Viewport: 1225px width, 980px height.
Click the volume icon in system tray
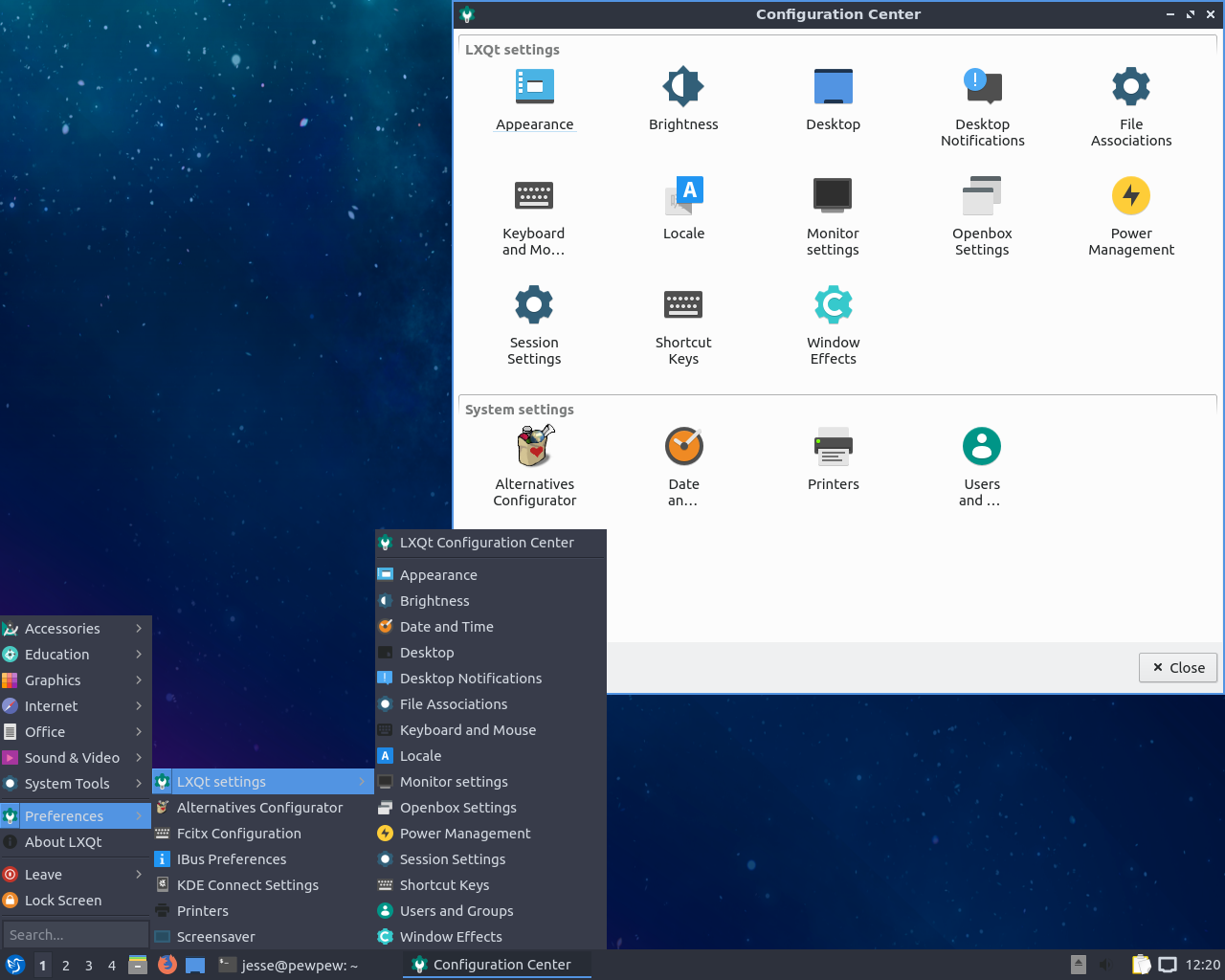(1107, 965)
